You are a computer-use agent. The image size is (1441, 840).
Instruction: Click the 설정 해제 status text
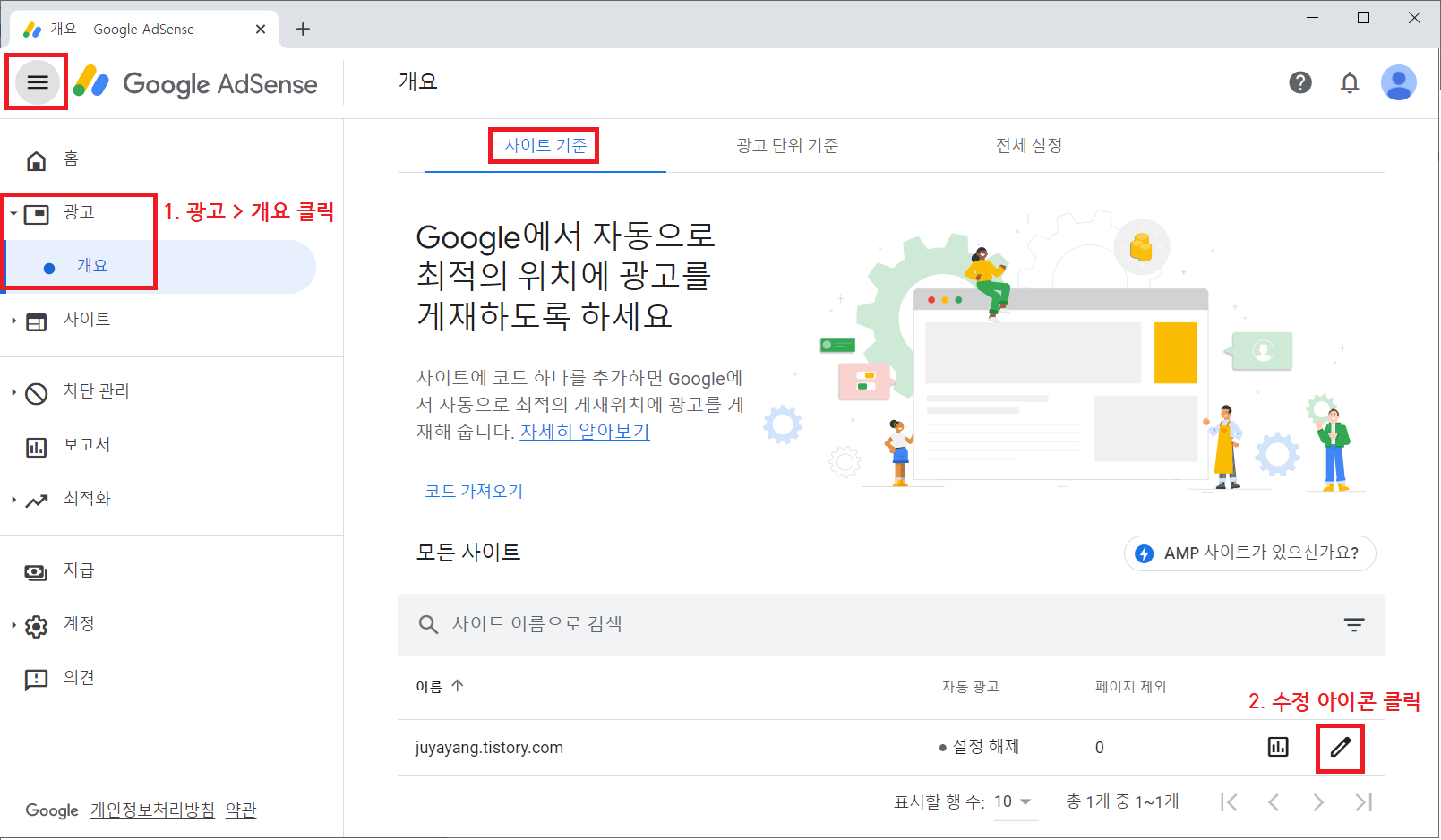[985, 747]
